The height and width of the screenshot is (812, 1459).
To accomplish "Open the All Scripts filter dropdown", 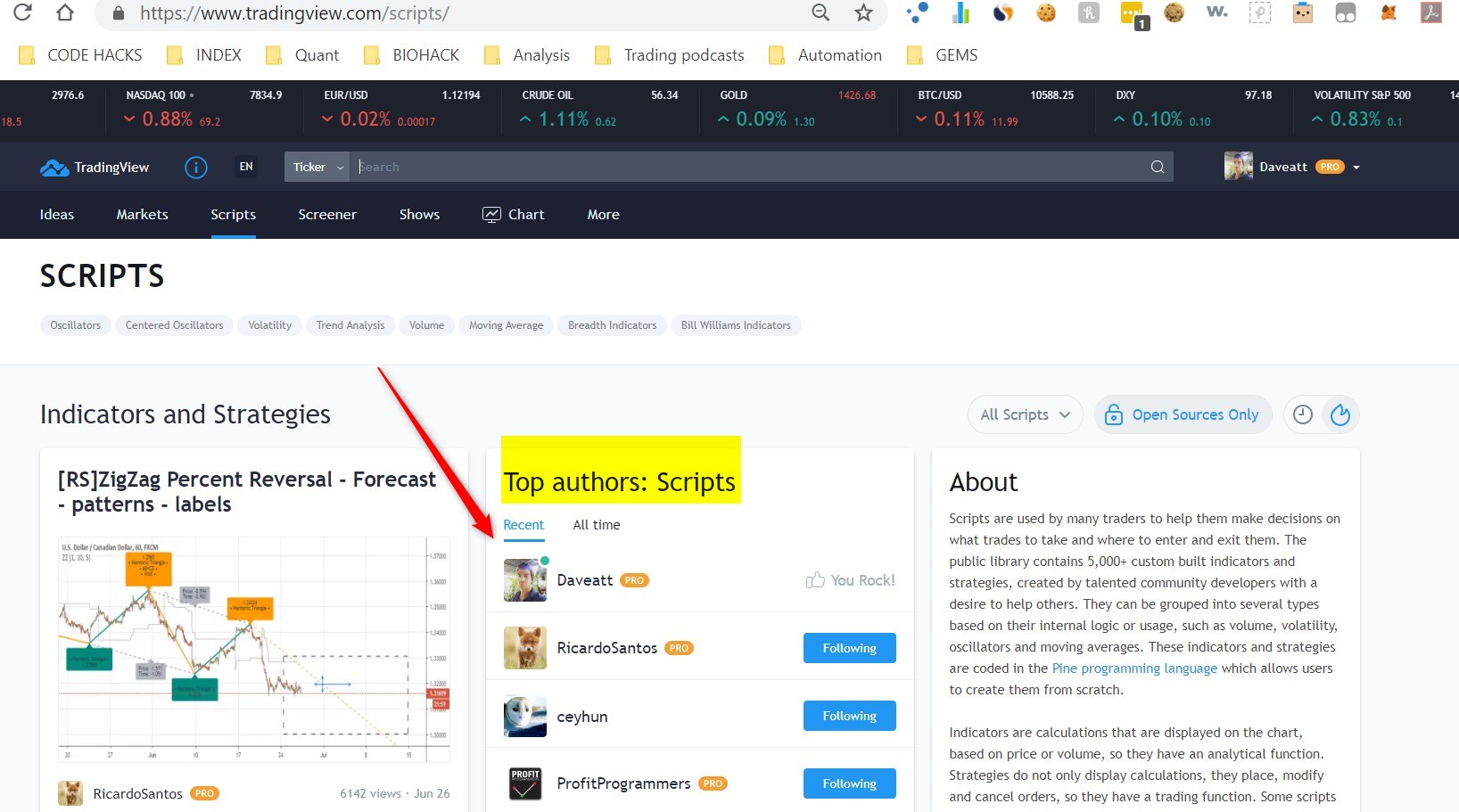I will (1026, 414).
